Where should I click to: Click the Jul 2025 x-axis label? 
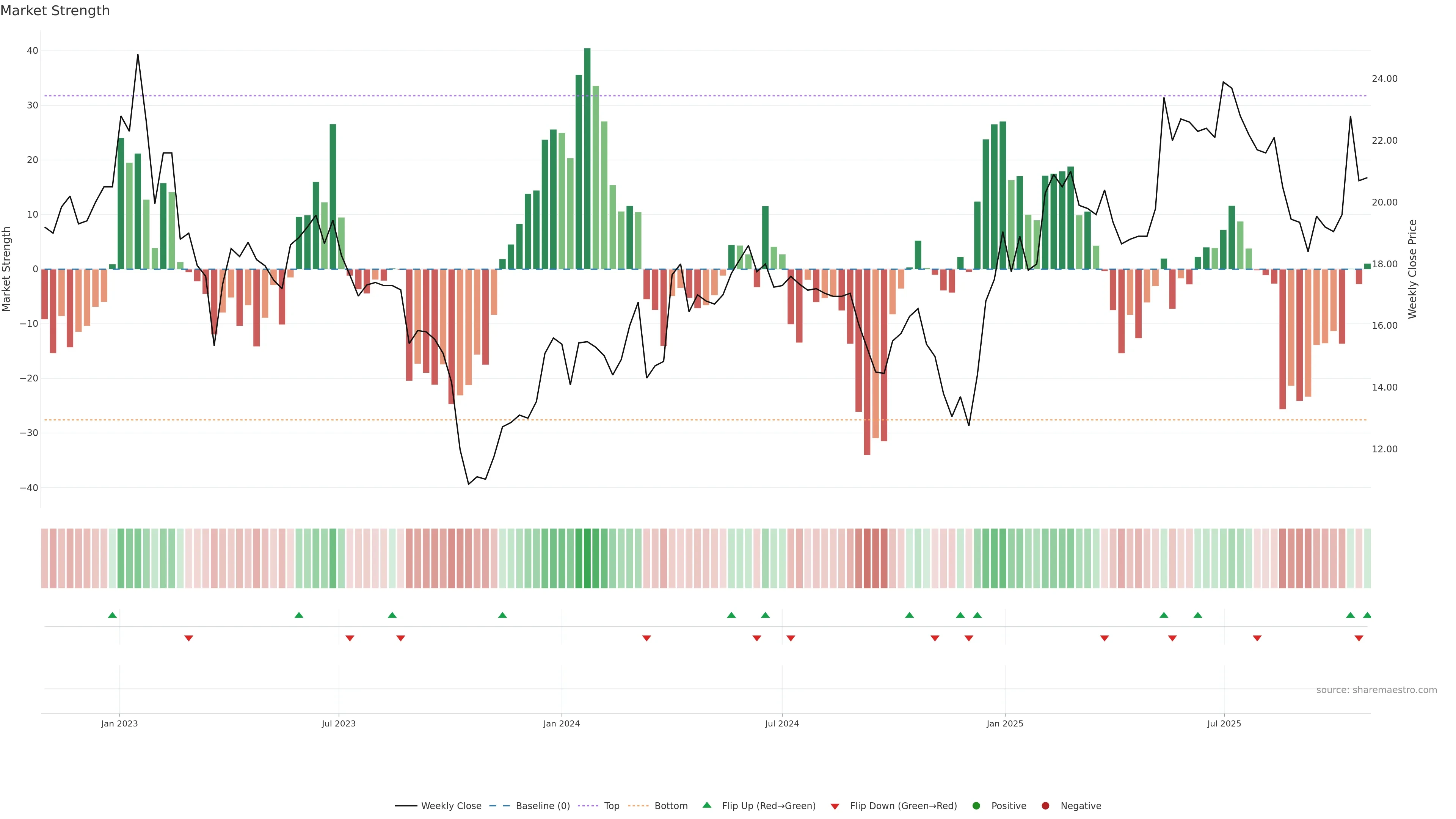click(x=1224, y=723)
